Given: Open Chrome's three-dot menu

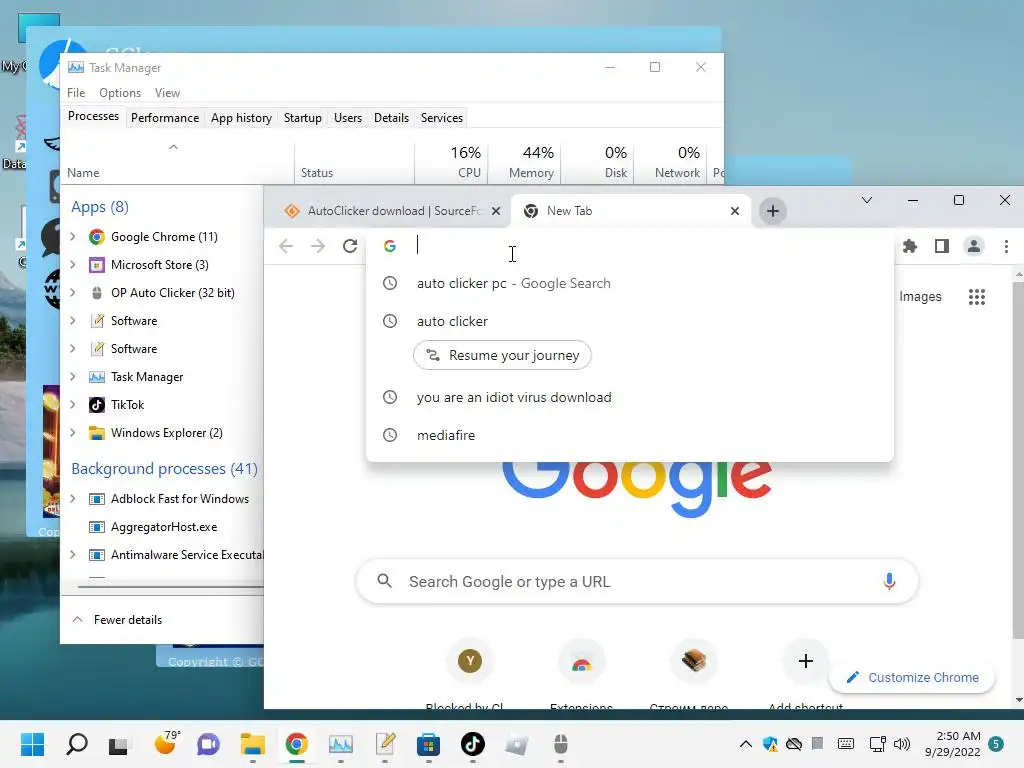Looking at the screenshot, I should tap(1006, 246).
